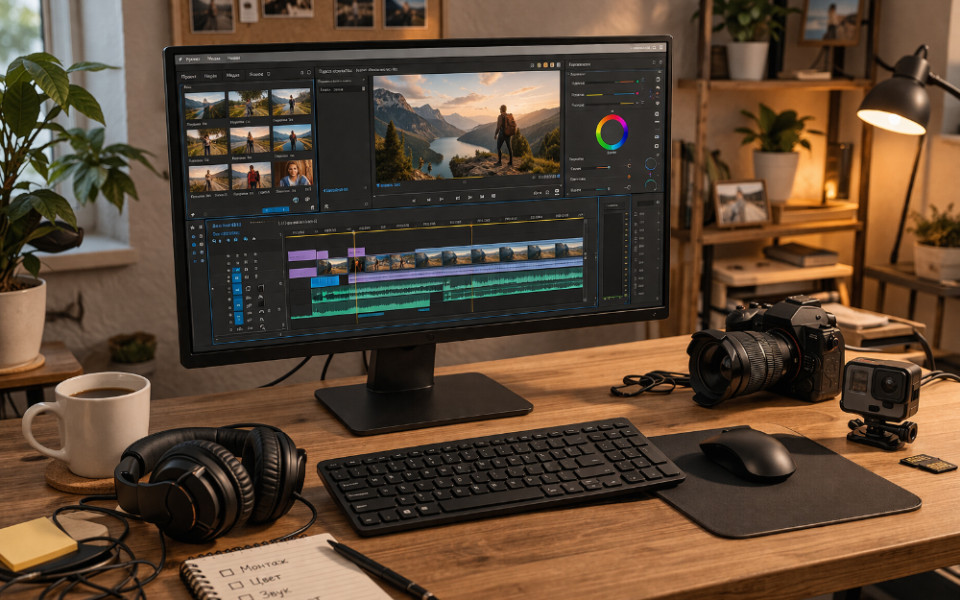Image resolution: width=960 pixels, height=600 pixels.
Task: Click the round blue dial in the color panel
Action: tap(650, 164)
